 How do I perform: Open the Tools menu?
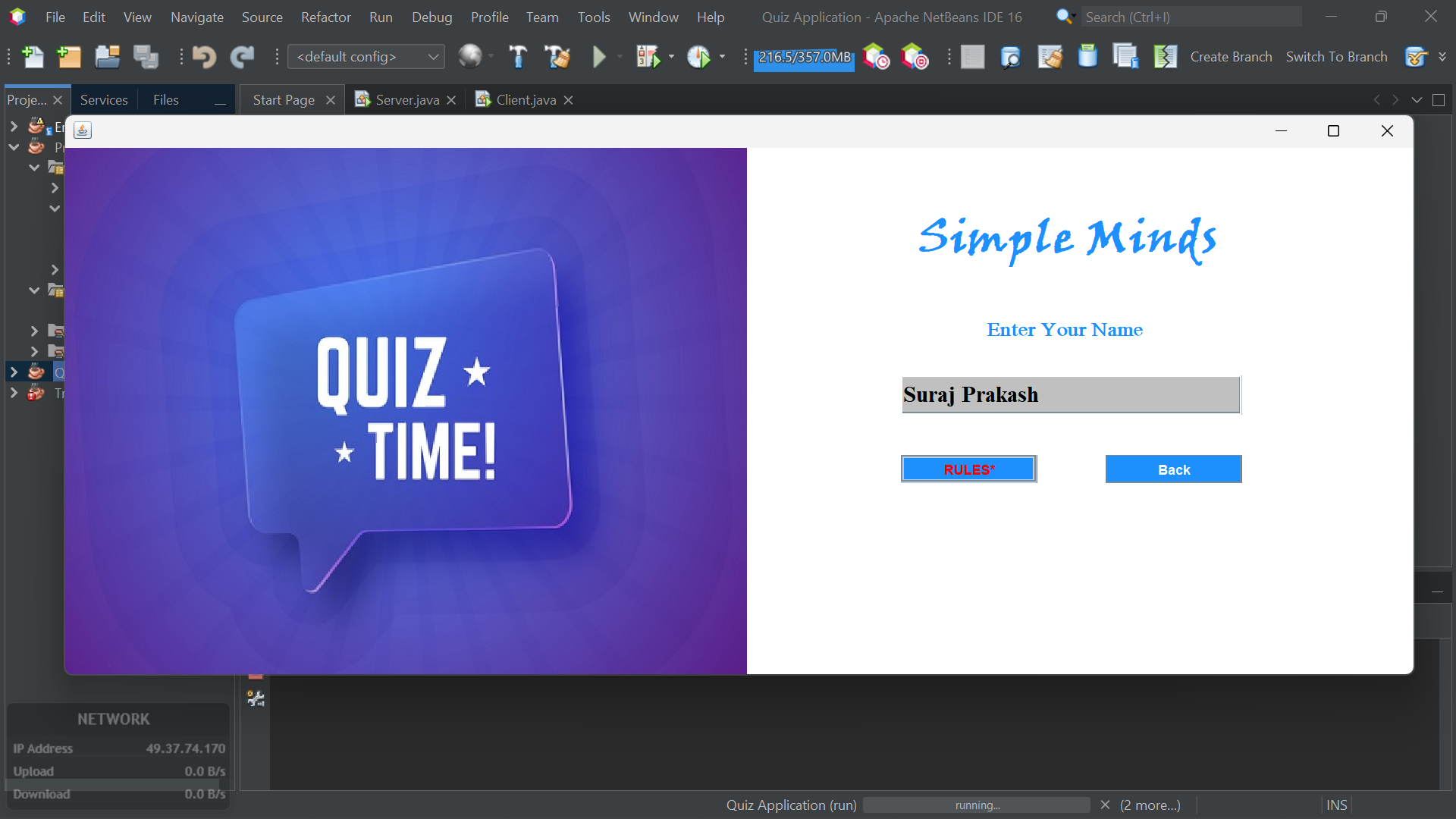tap(594, 17)
